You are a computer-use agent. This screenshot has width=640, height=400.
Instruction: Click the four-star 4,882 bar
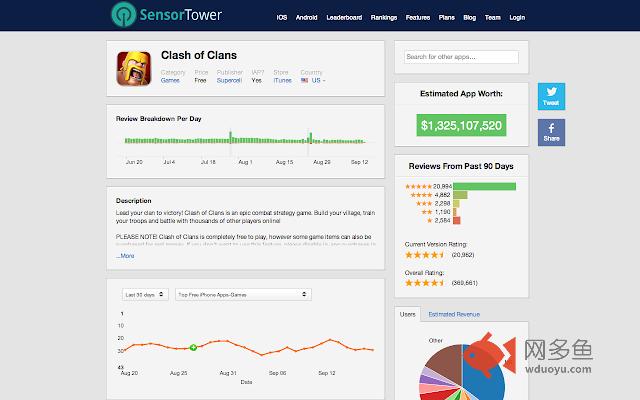click(x=460, y=195)
